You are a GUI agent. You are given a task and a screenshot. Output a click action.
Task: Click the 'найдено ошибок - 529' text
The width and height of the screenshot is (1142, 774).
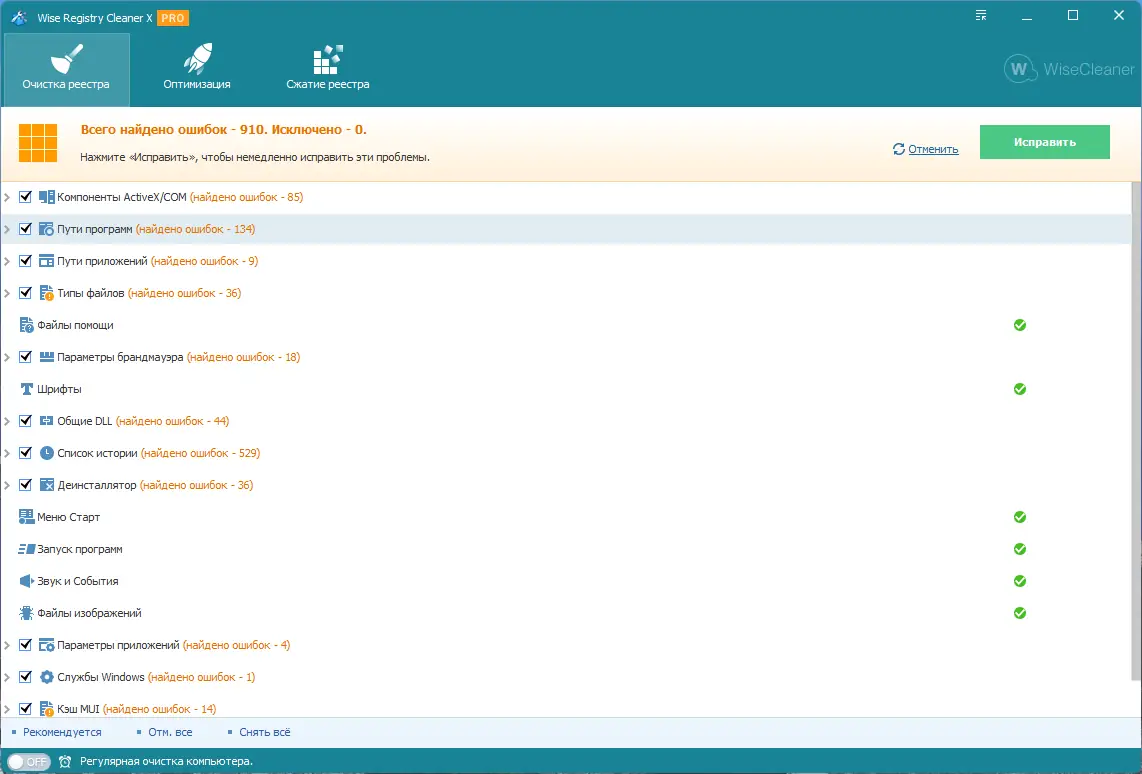click(x=200, y=454)
